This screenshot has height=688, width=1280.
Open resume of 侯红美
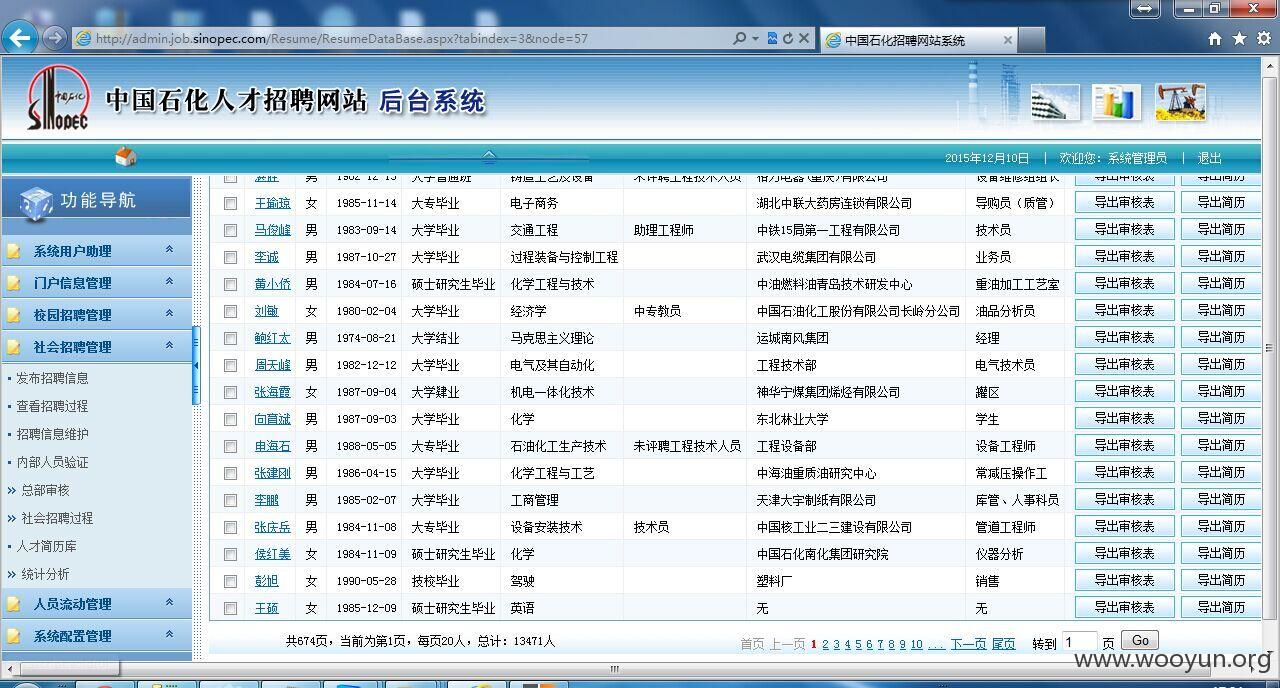click(272, 554)
